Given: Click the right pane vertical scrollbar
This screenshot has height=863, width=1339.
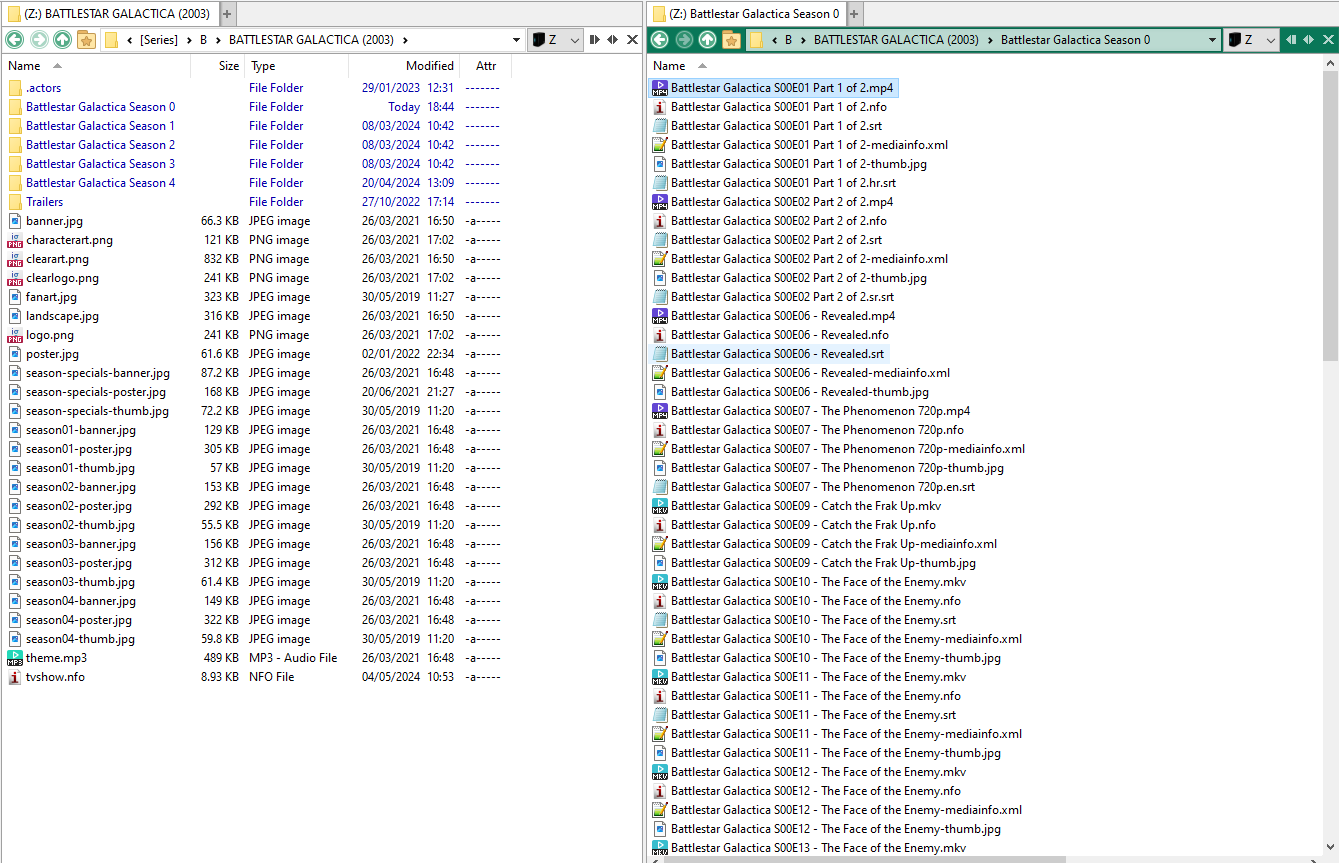Looking at the screenshot, I should [1330, 457].
